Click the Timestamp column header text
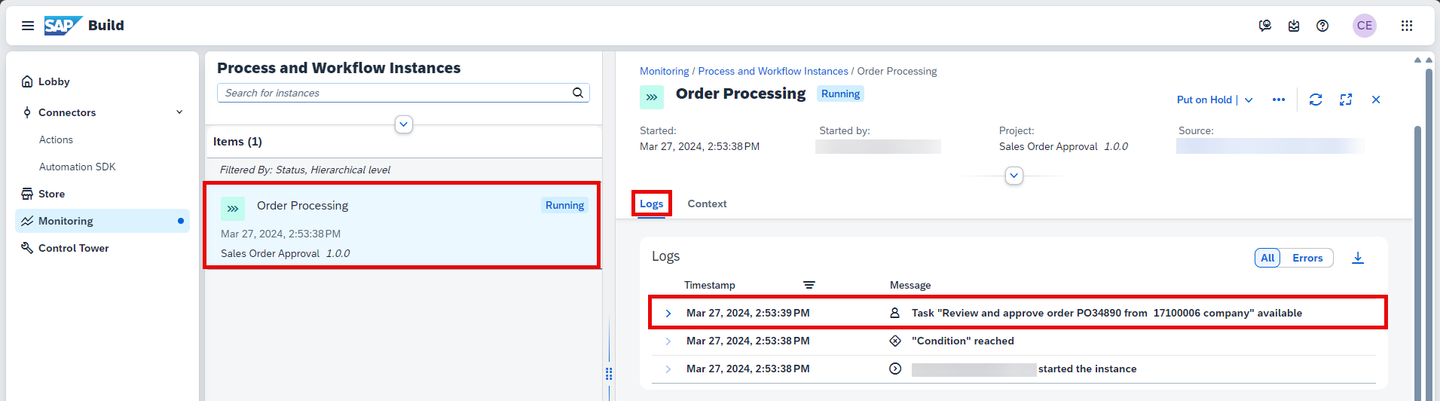 [711, 285]
